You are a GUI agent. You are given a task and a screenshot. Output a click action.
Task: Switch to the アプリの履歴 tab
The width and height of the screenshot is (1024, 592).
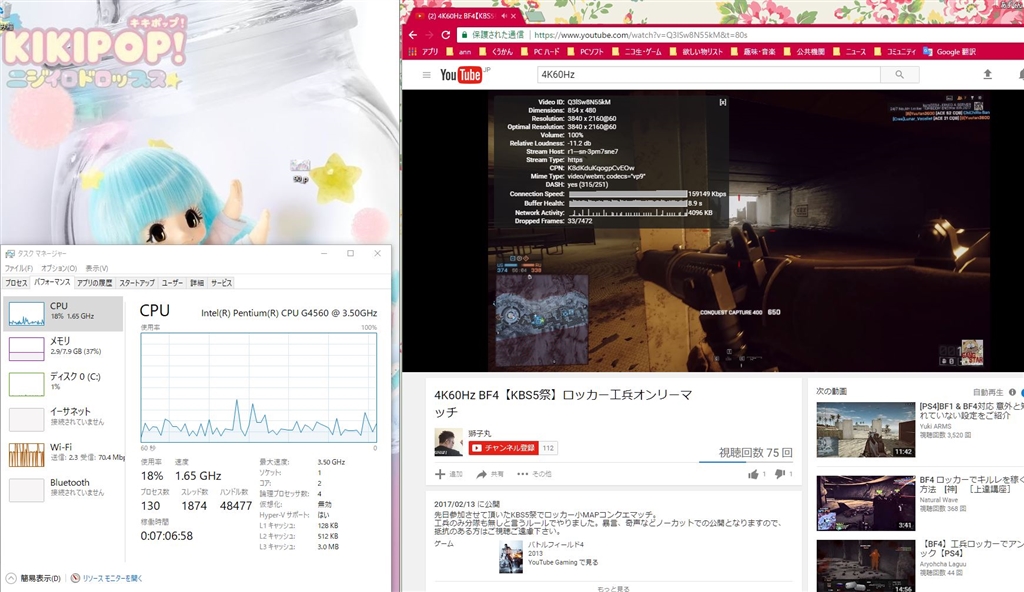[94, 283]
